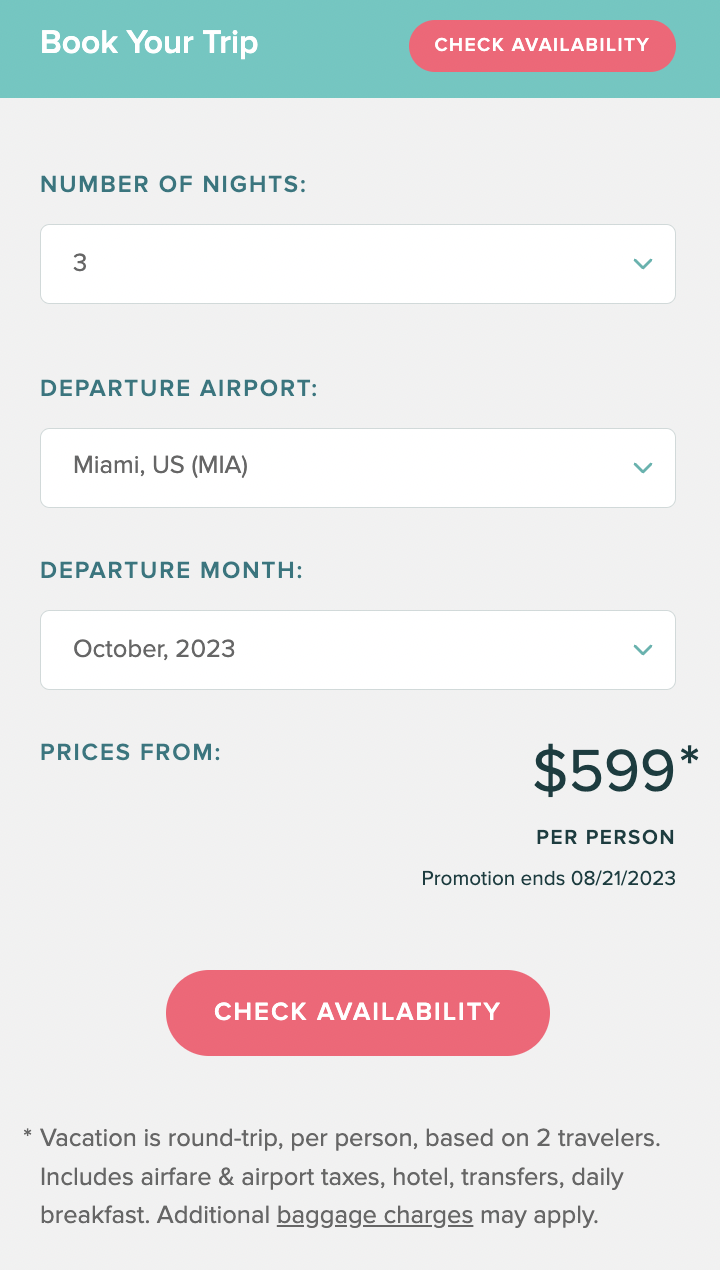The image size is (720, 1270).
Task: Open the Number of Nights dropdown showing 3
Action: pos(340,264)
